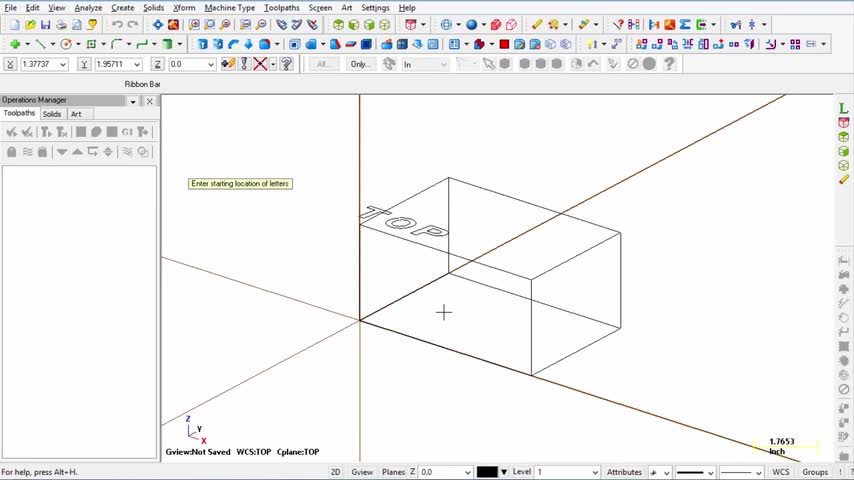Select the Create rectangle tool

point(91,44)
